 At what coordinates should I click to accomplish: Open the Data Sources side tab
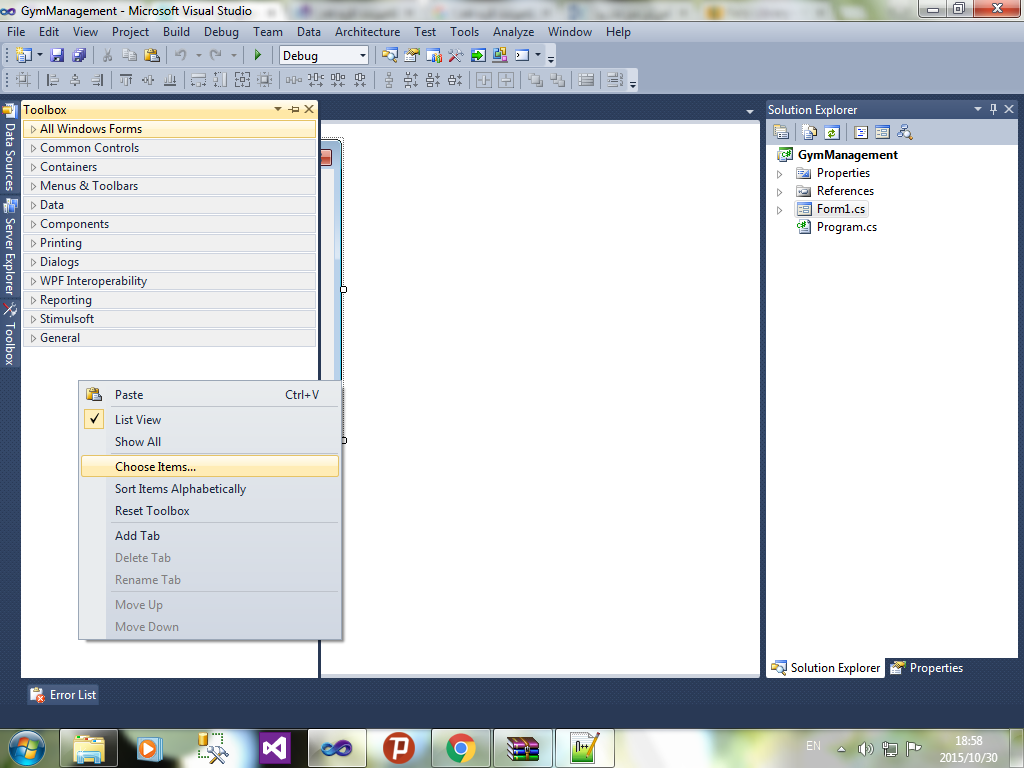coord(10,148)
